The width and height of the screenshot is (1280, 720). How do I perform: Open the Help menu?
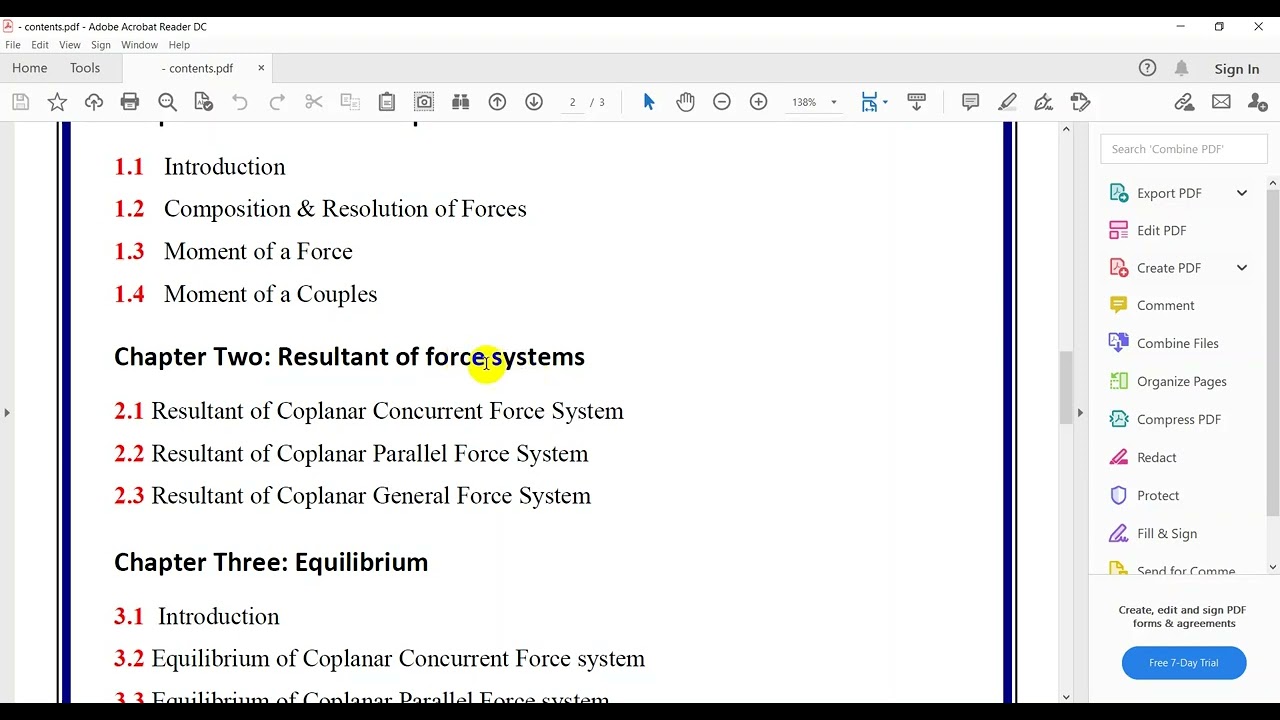pyautogui.click(x=179, y=45)
